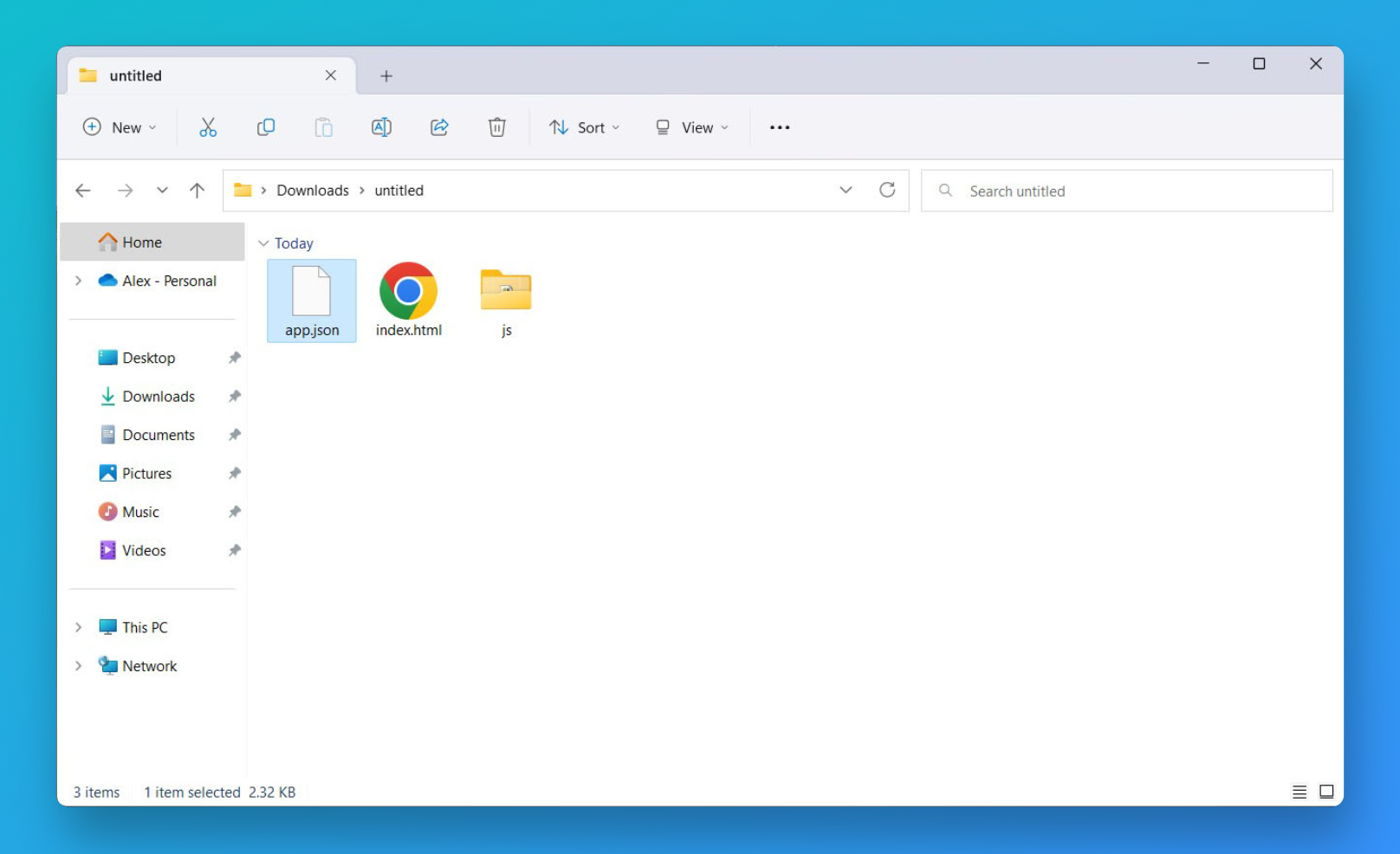
Task: Select Home in the navigation sidebar
Action: point(141,242)
